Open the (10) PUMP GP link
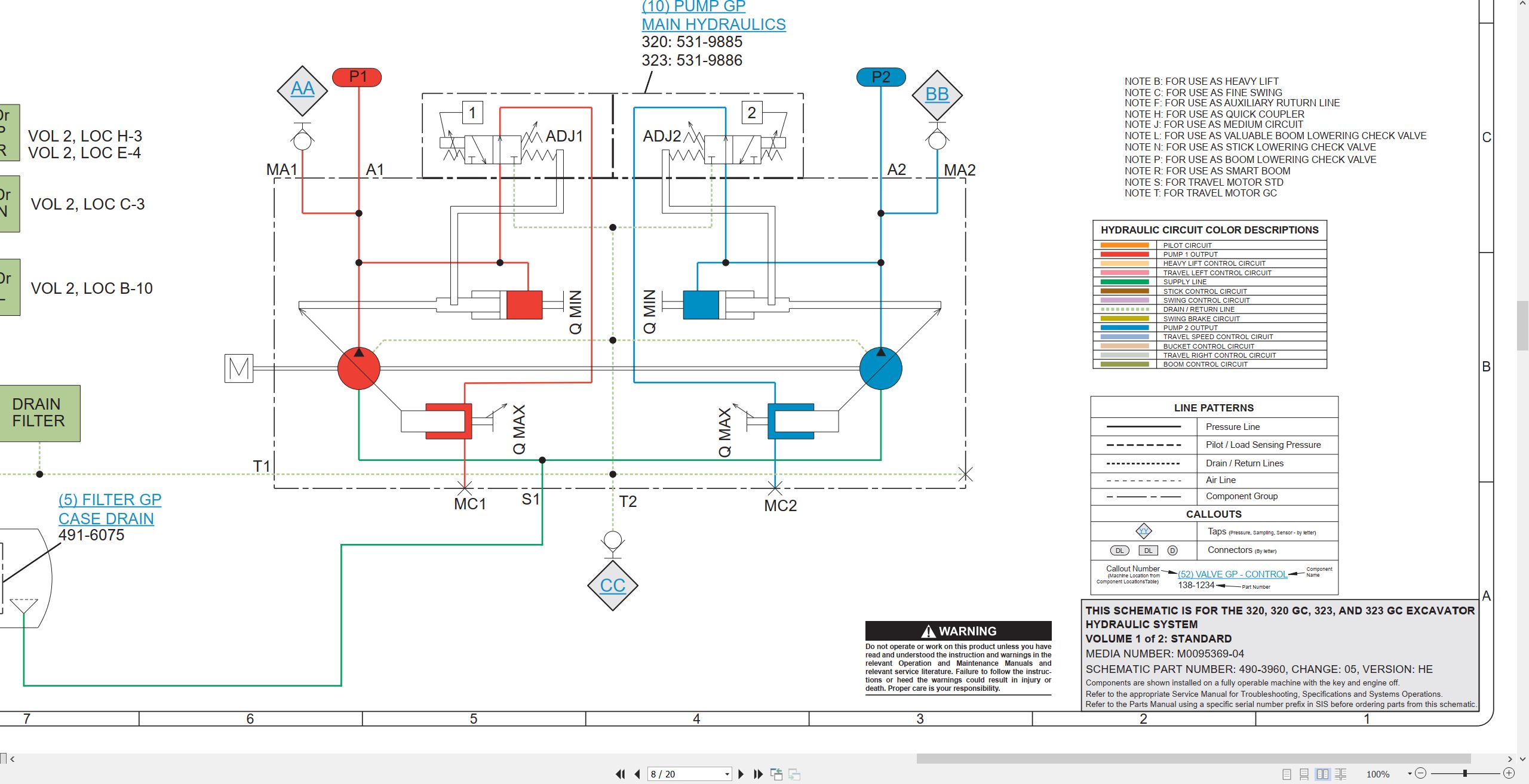Image resolution: width=1529 pixels, height=784 pixels. (x=693, y=7)
